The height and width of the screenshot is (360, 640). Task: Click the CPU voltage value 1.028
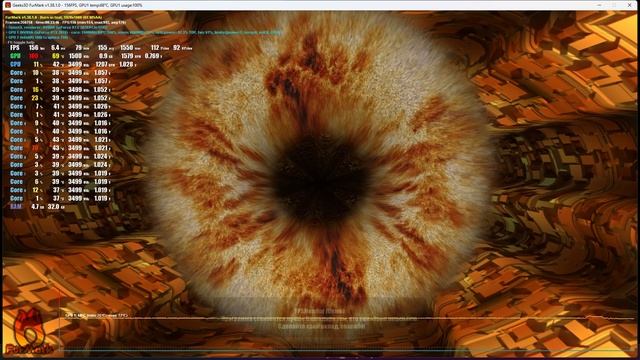(126, 64)
